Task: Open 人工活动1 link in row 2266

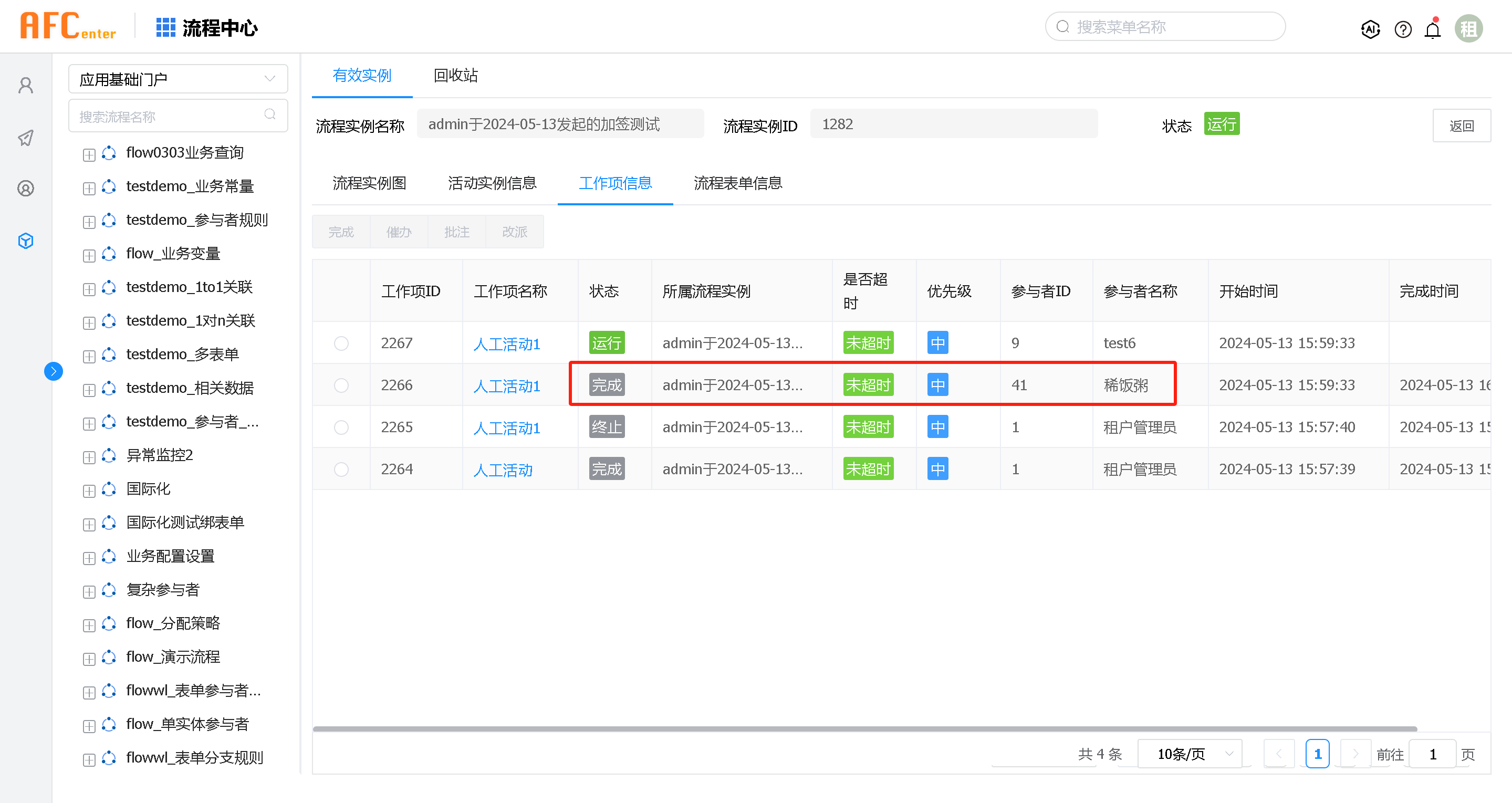Action: (x=507, y=386)
